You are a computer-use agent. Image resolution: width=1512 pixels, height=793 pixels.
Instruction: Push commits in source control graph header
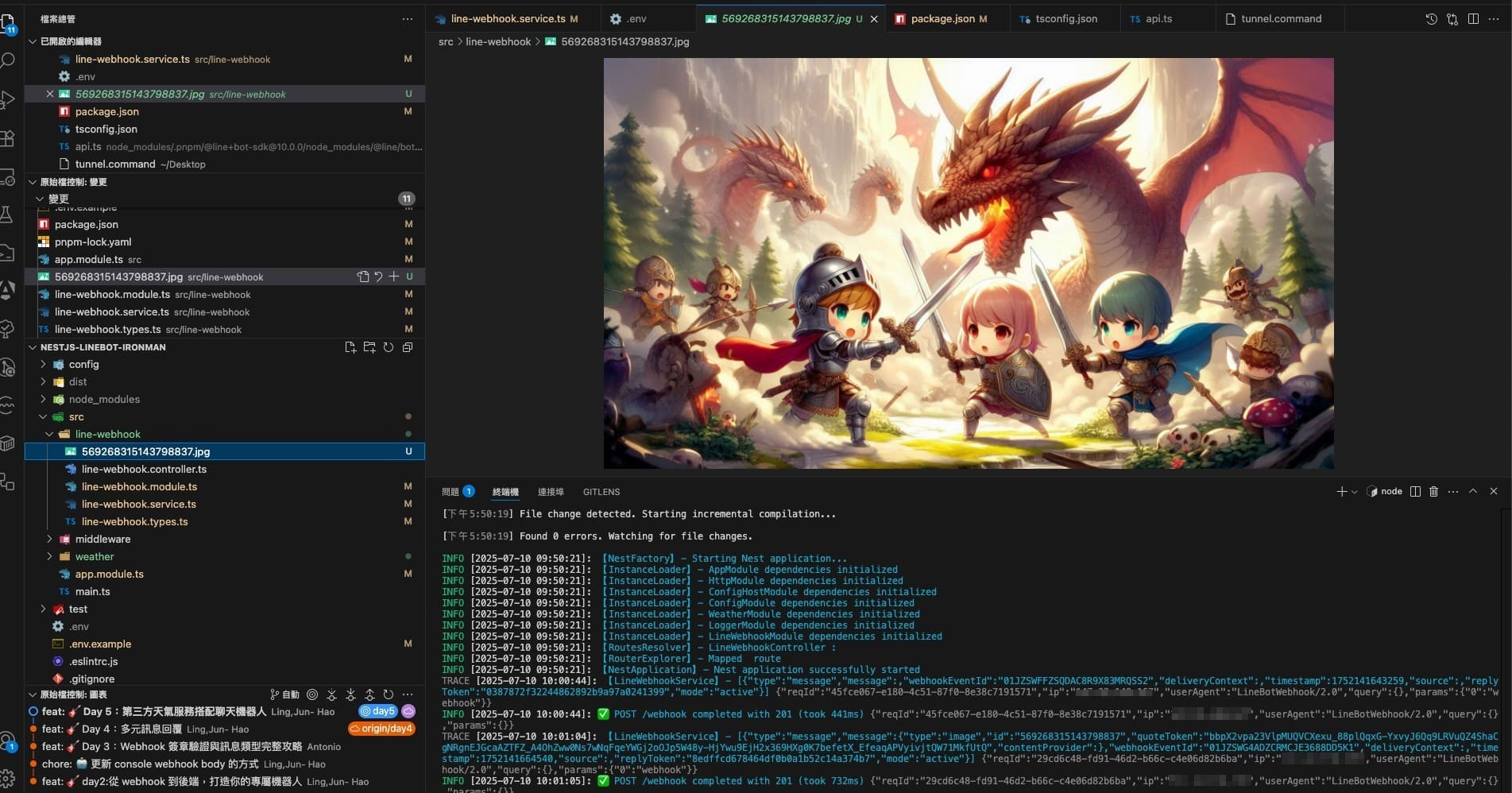coord(369,694)
